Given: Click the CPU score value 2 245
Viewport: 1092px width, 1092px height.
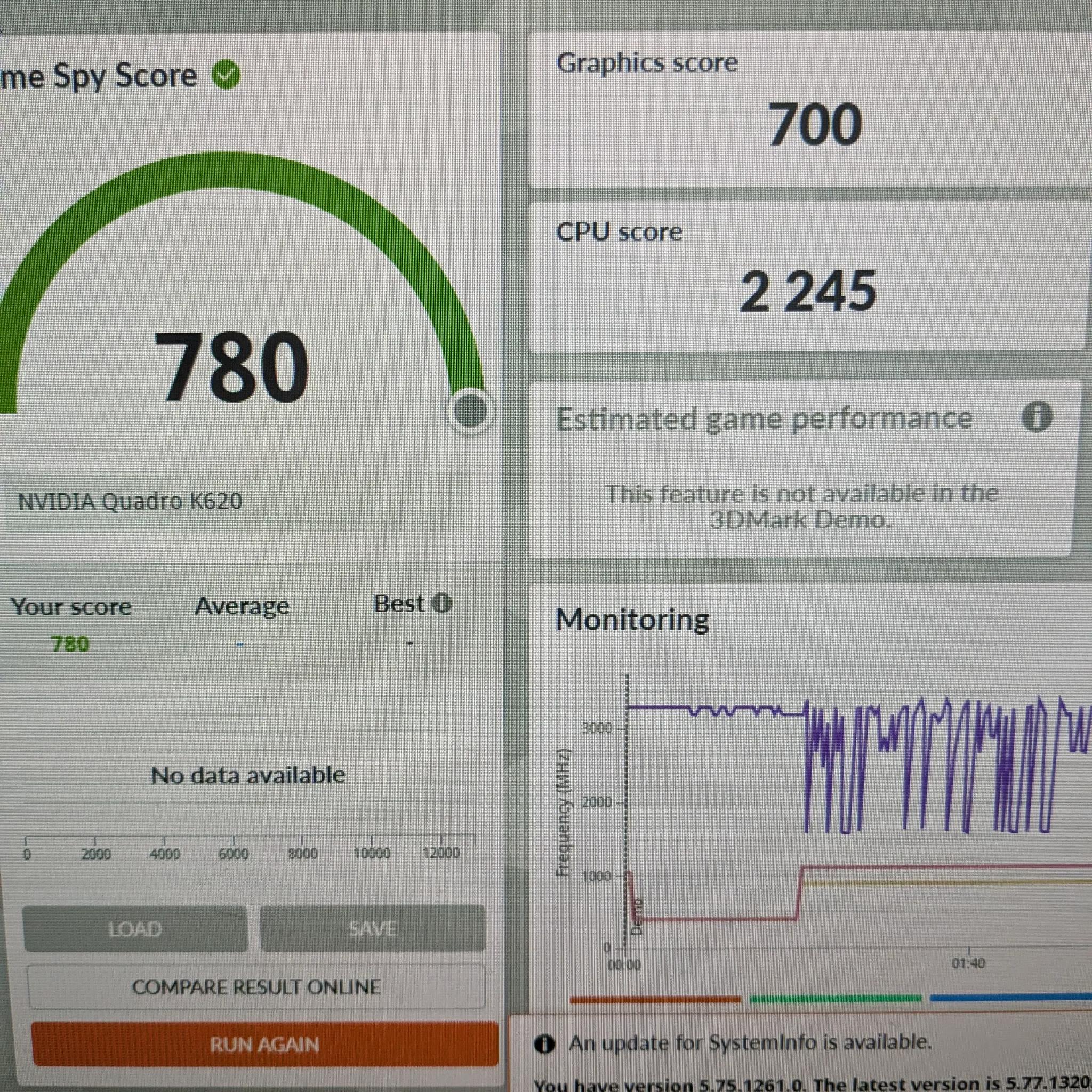Looking at the screenshot, I should coord(808,291).
